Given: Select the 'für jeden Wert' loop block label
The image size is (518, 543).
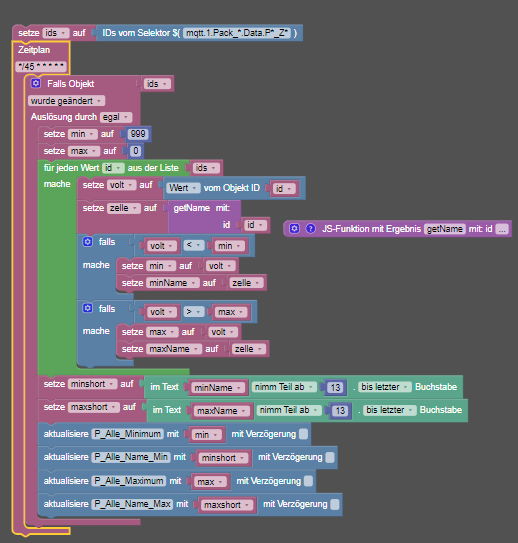Looking at the screenshot, I should (x=71, y=168).
